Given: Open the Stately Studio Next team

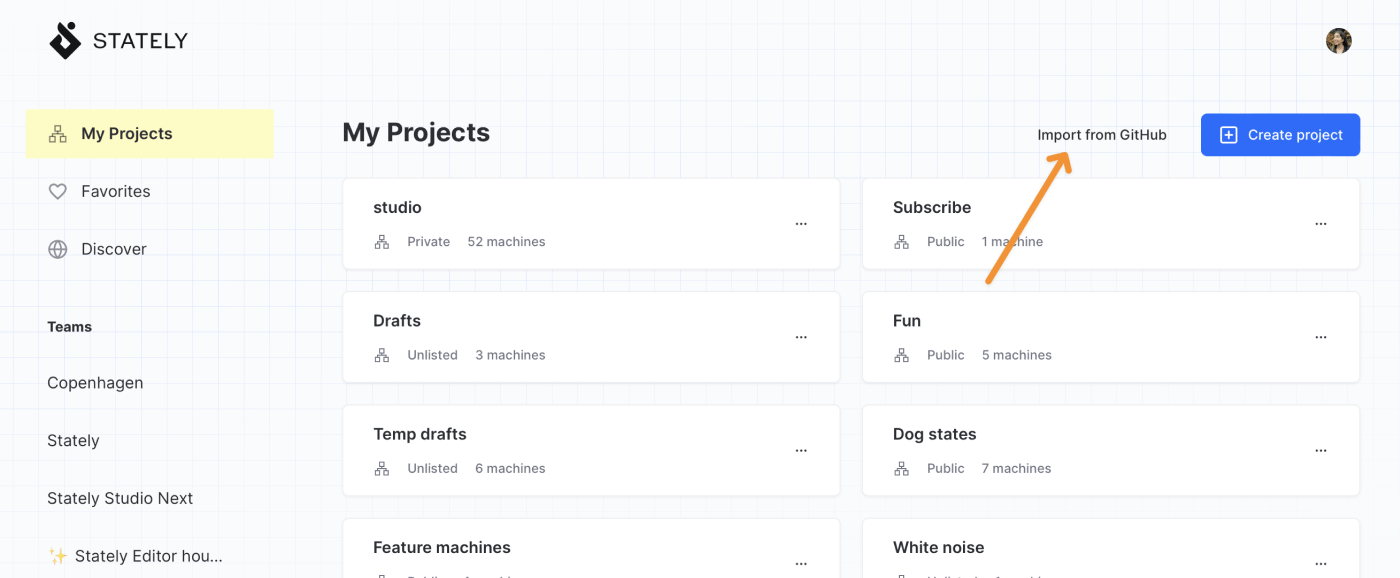Looking at the screenshot, I should [120, 498].
